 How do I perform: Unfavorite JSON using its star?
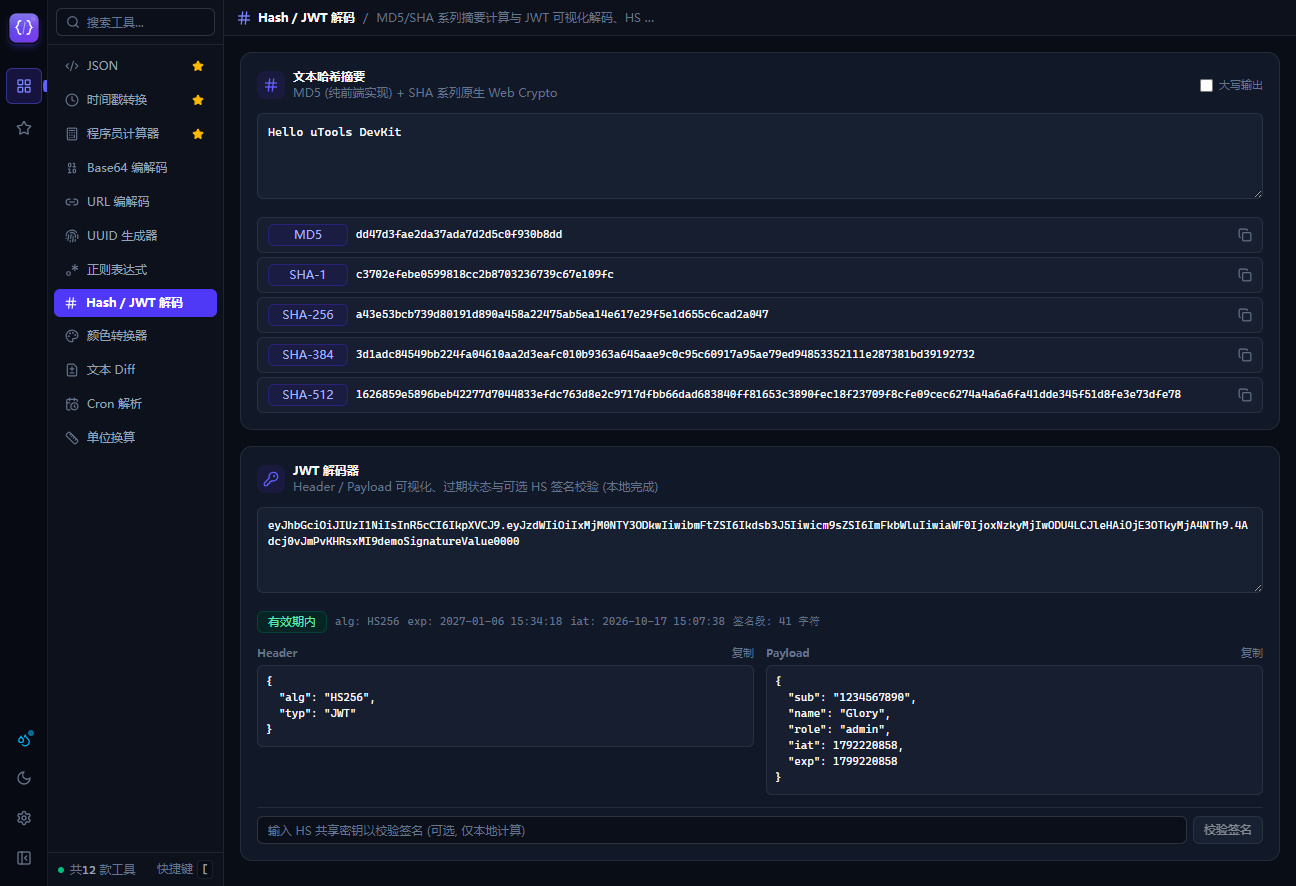point(198,66)
